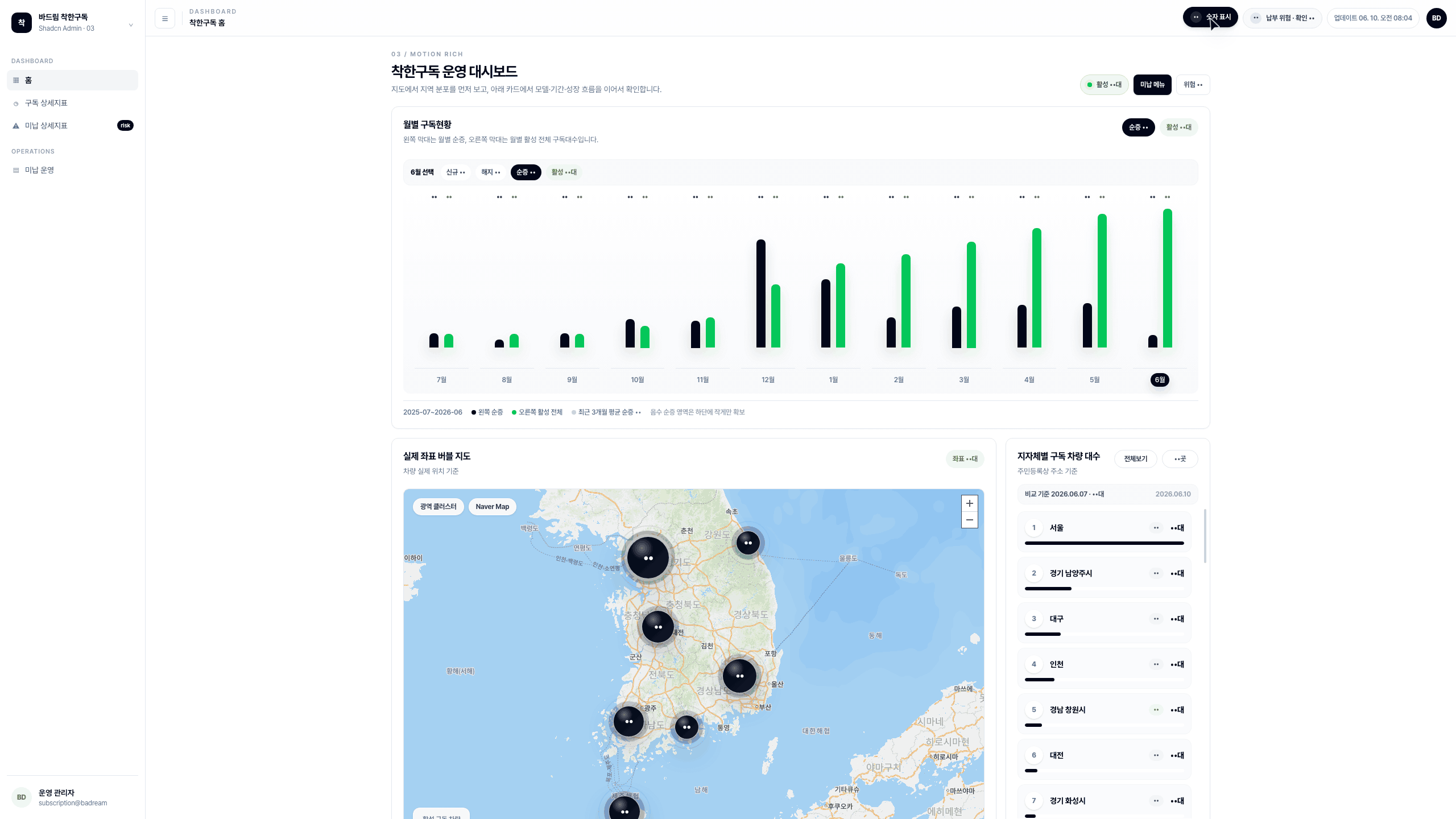This screenshot has height=819, width=1456.
Task: Click the map bubble near 울산
Action: tap(739, 676)
